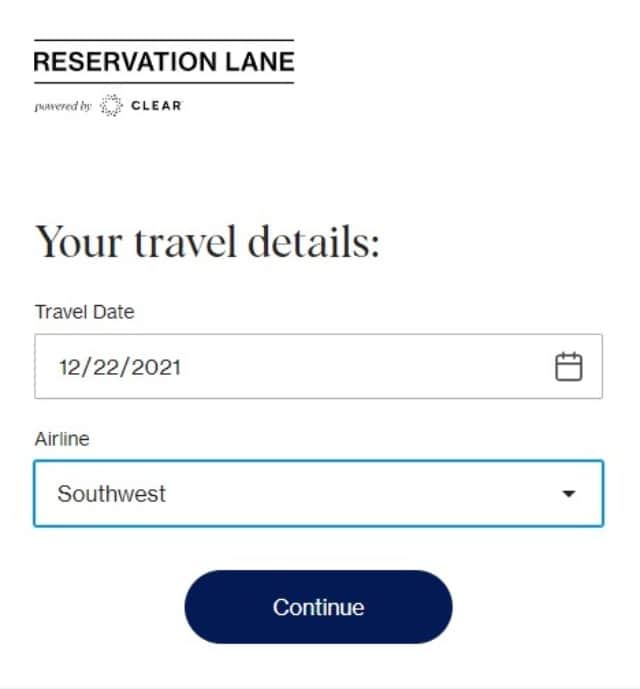Click the CLEAR dotted circle logo

coord(111,105)
